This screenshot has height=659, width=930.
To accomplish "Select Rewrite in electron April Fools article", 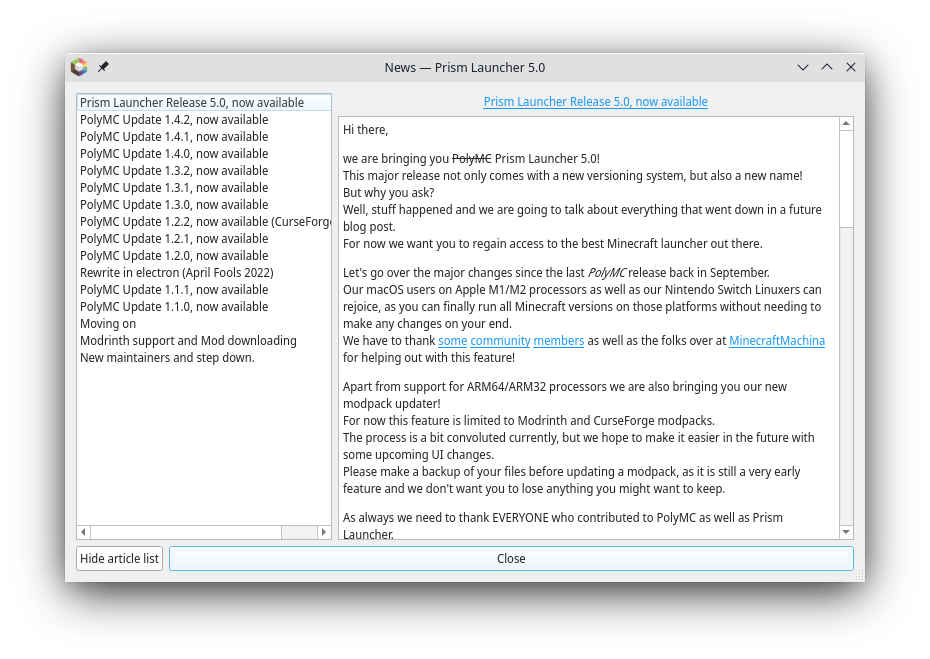I will [x=176, y=273].
